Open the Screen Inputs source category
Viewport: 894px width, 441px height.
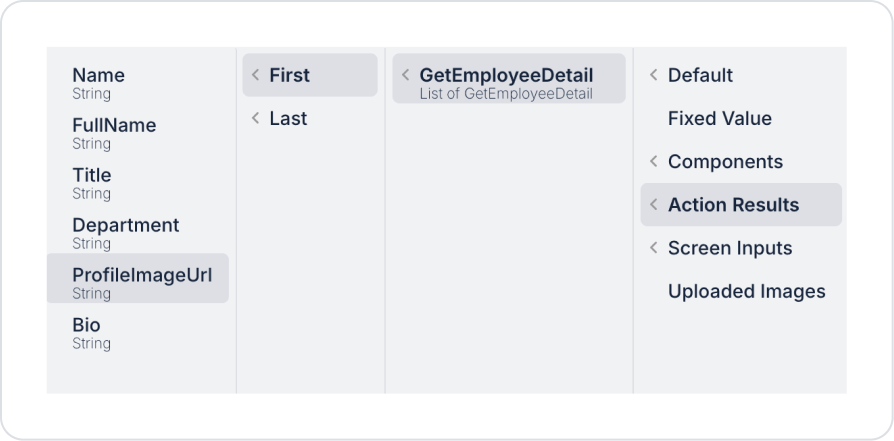[741, 248]
